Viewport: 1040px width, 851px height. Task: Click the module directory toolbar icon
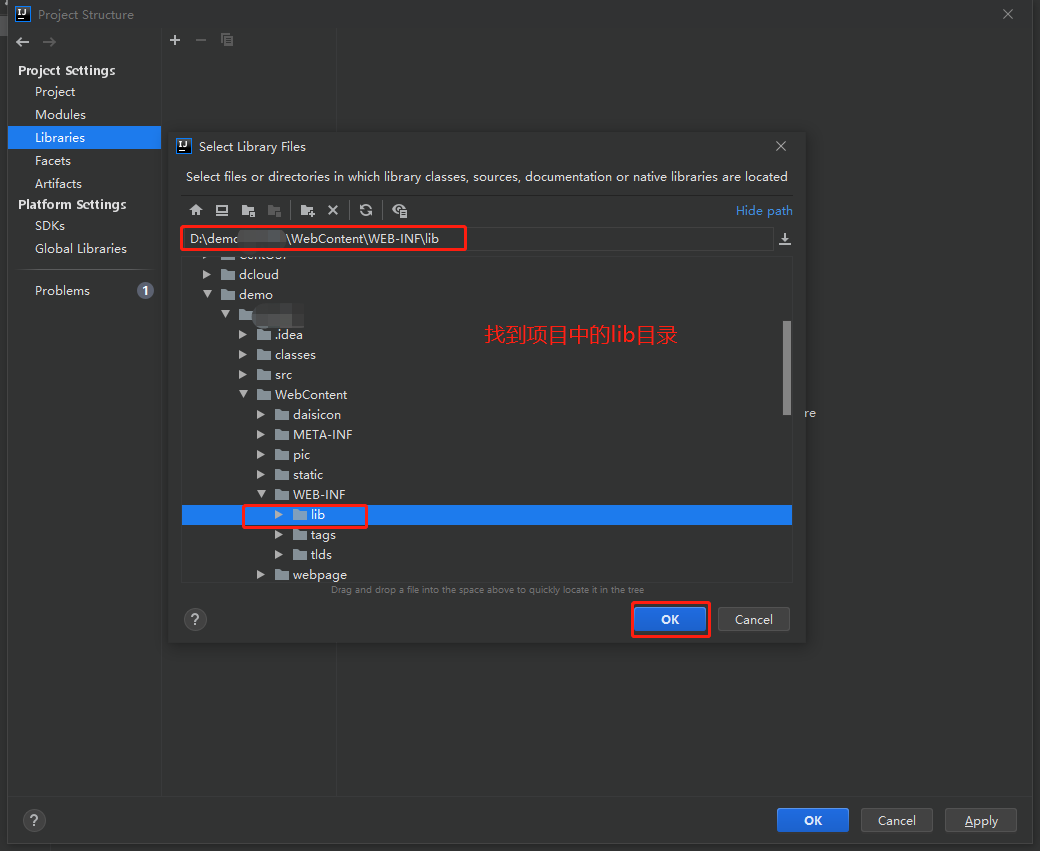coord(274,210)
